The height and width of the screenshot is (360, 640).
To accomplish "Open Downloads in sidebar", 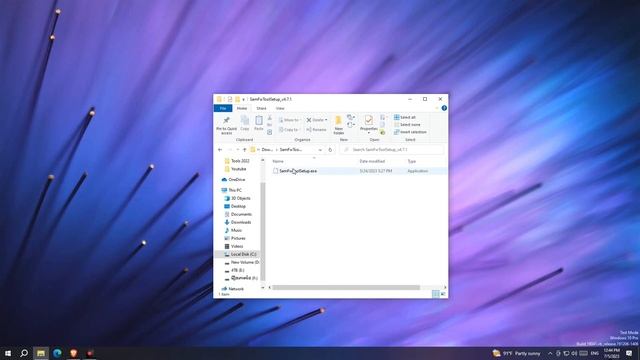I will 238,222.
